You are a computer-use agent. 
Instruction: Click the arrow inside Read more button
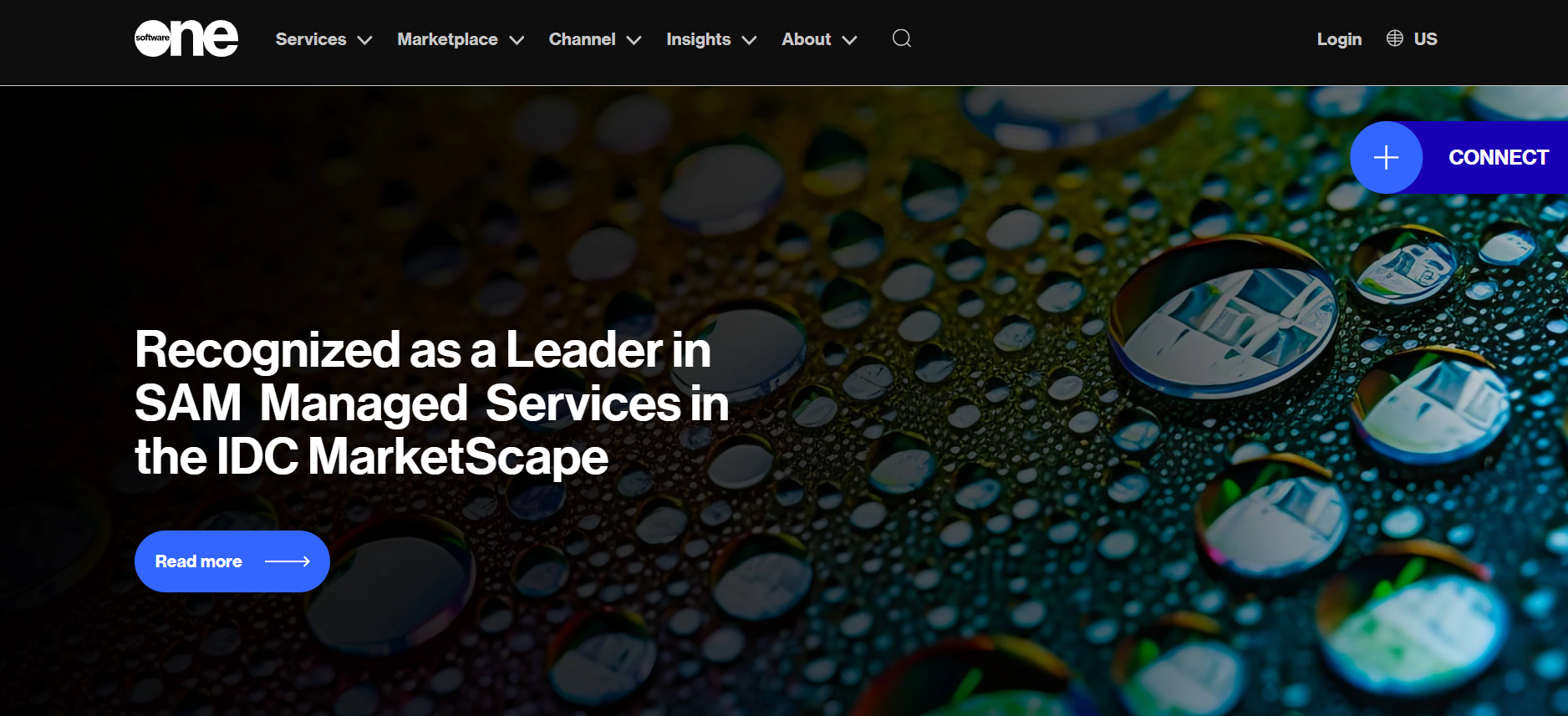pos(288,561)
